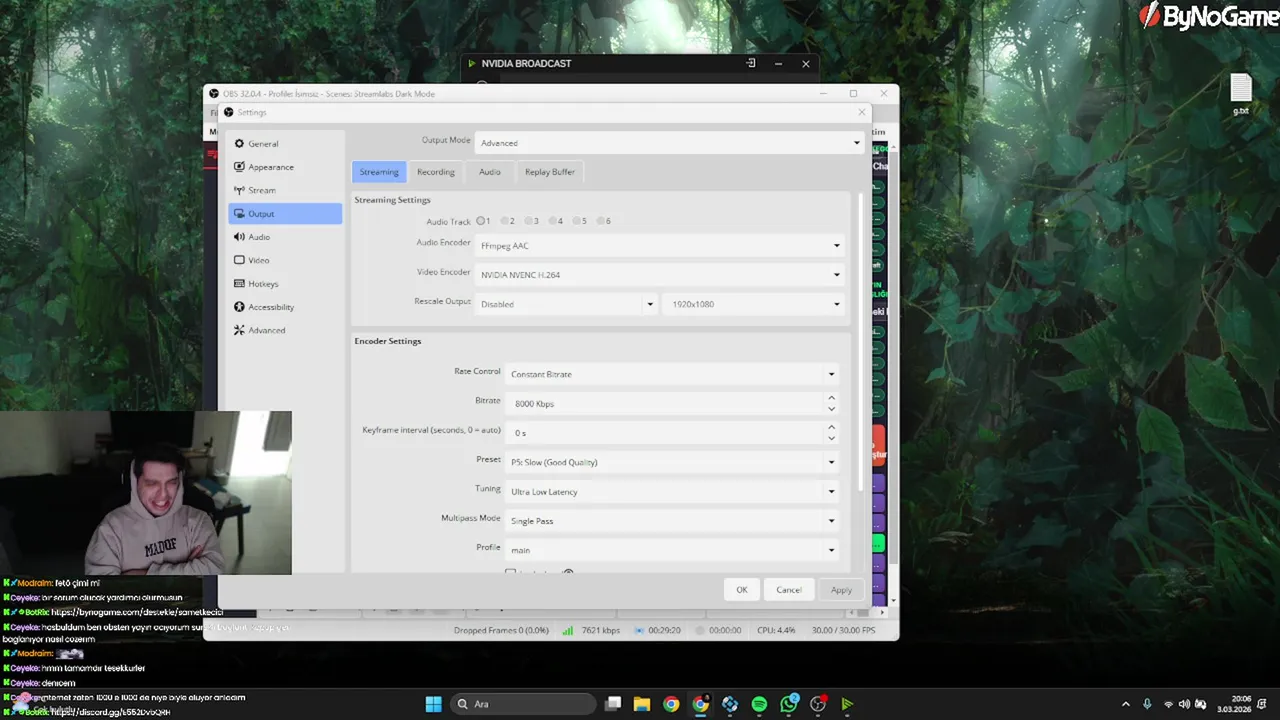Image resolution: width=1280 pixels, height=720 pixels.
Task: Open Hotkeys settings in the sidebar
Action: (x=285, y=284)
